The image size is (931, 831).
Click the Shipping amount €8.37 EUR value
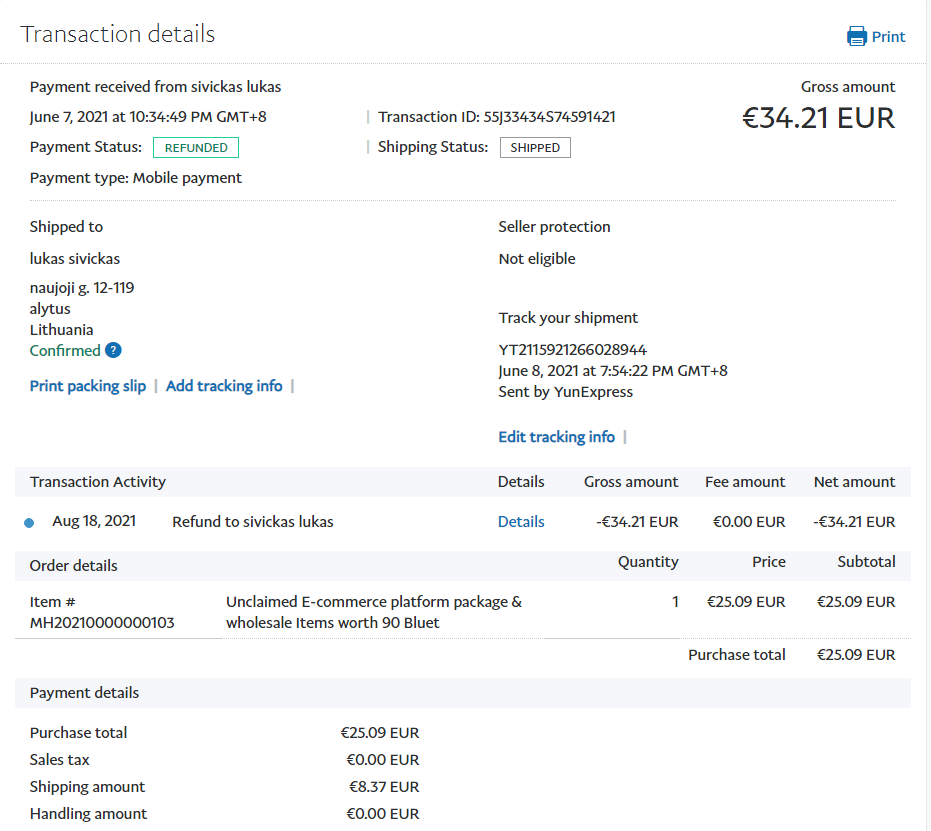point(382,787)
